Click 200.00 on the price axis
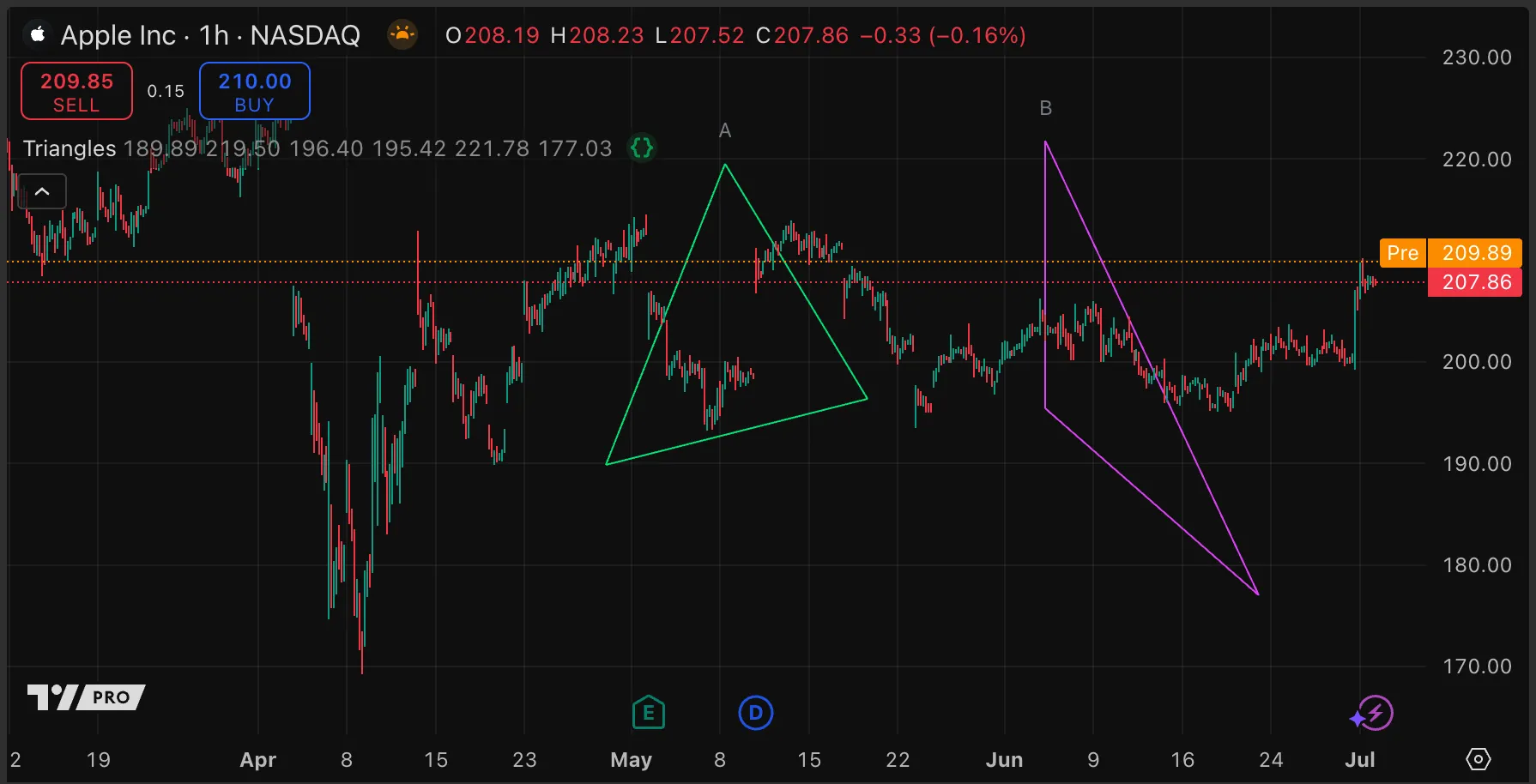The width and height of the screenshot is (1536, 784). pos(1476,362)
